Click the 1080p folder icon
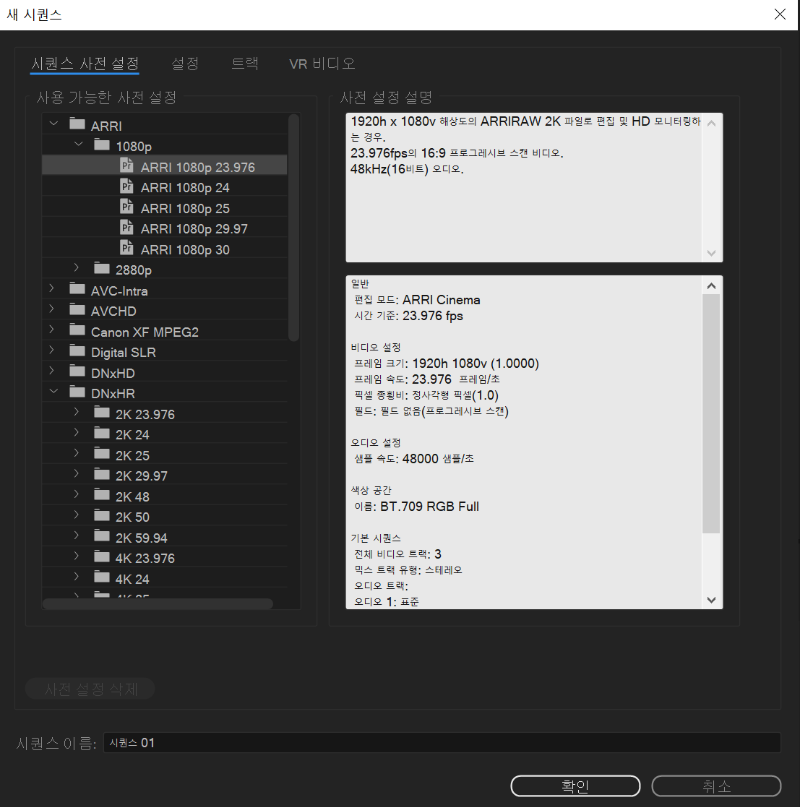 click(102, 145)
